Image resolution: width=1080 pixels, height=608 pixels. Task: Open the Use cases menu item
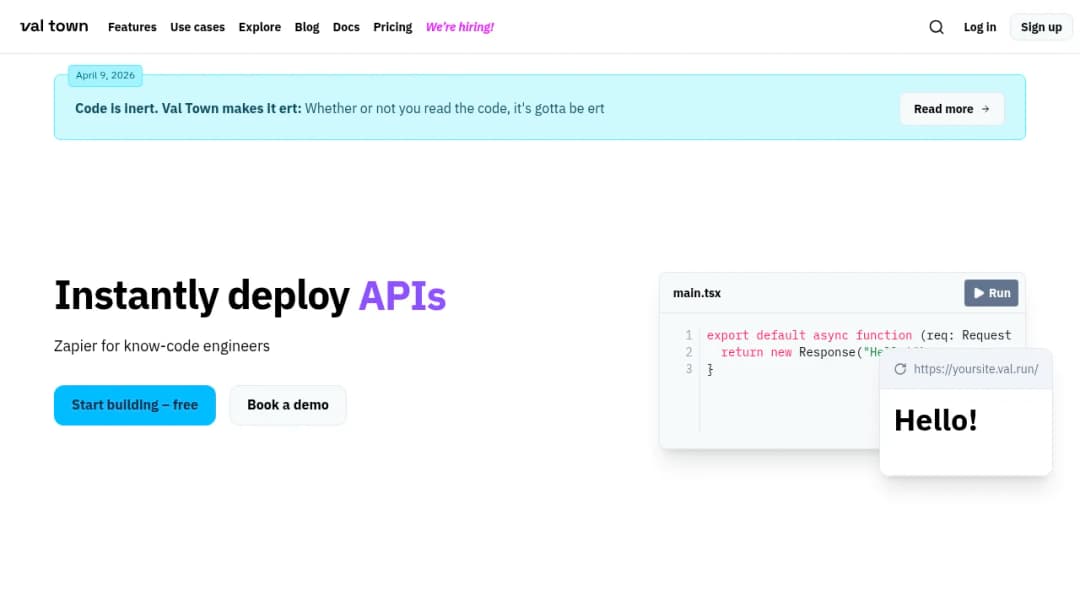[198, 27]
